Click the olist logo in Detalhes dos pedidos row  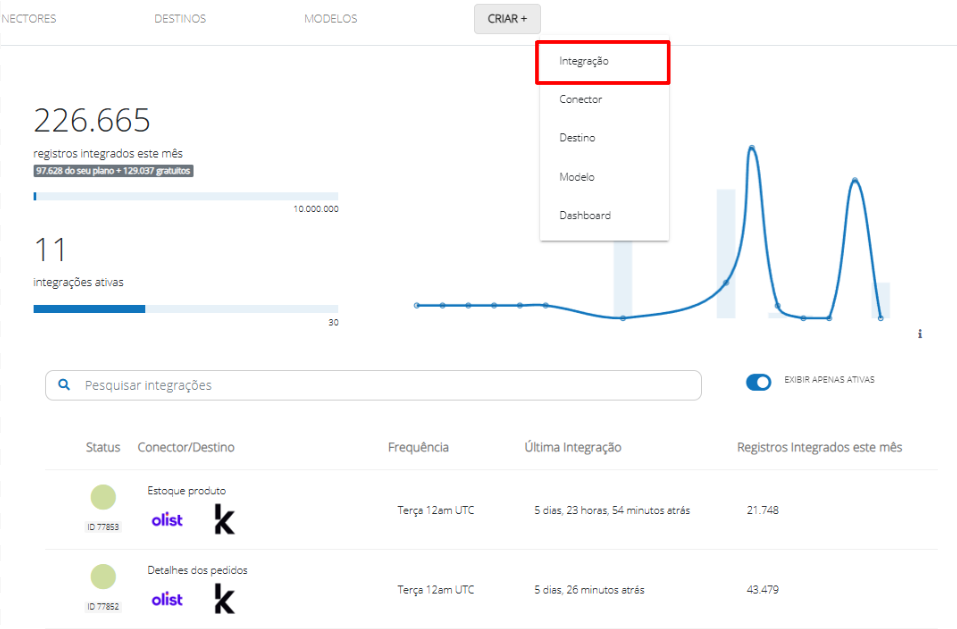(x=167, y=599)
